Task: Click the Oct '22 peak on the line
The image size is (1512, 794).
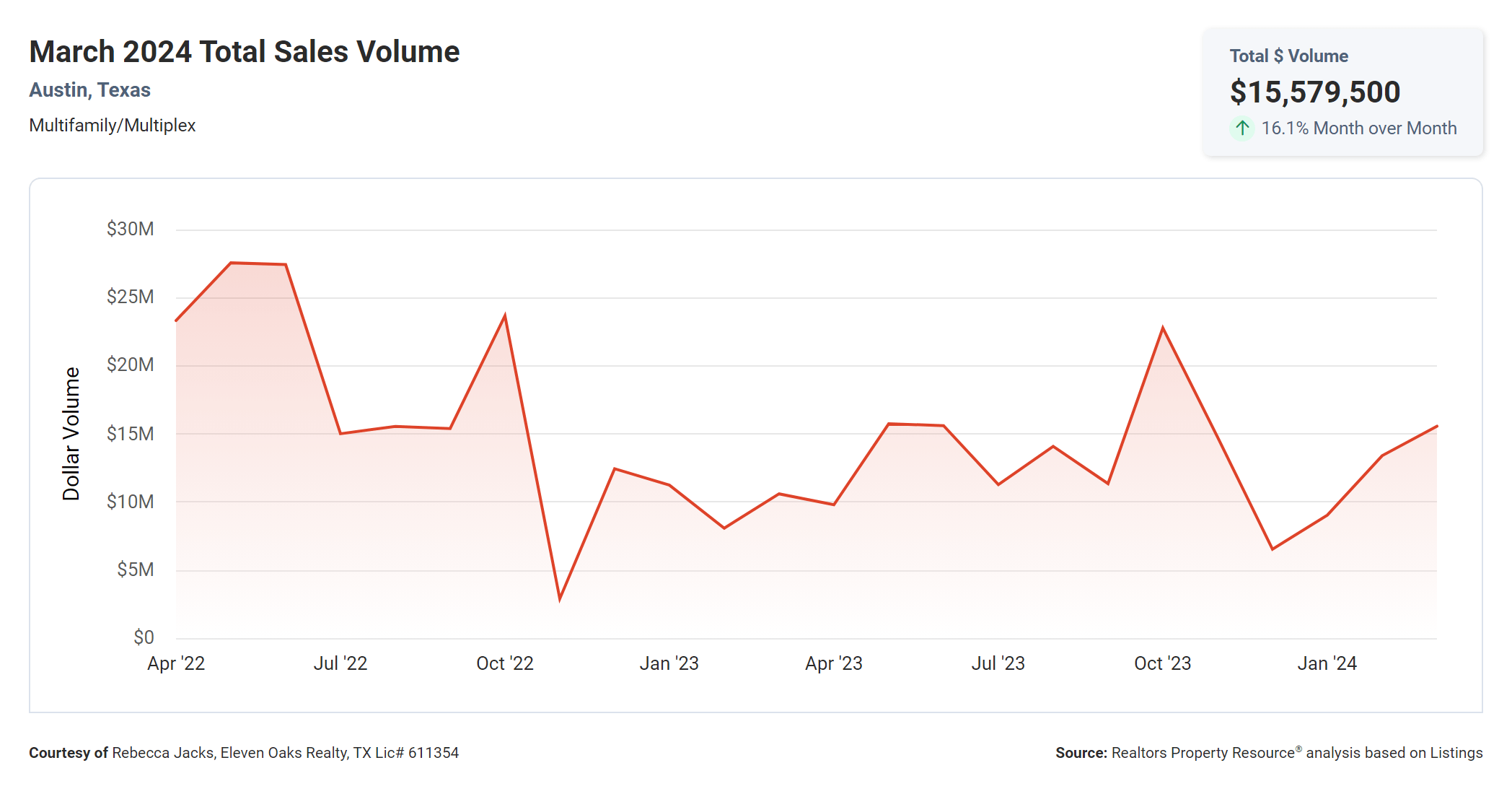Action: pos(505,315)
